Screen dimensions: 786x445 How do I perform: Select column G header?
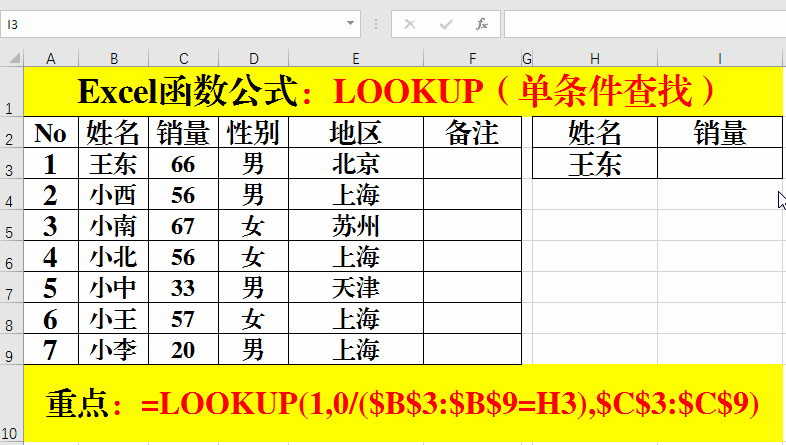[527, 59]
